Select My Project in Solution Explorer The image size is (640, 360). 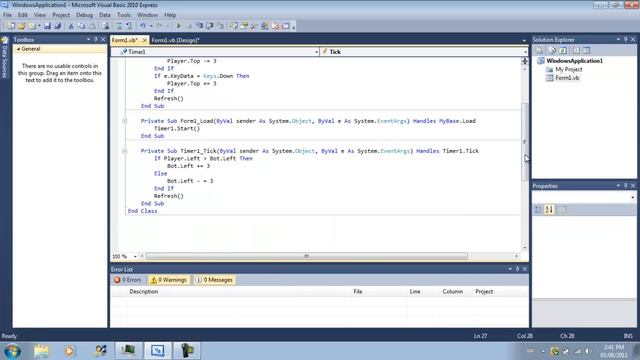click(x=569, y=69)
